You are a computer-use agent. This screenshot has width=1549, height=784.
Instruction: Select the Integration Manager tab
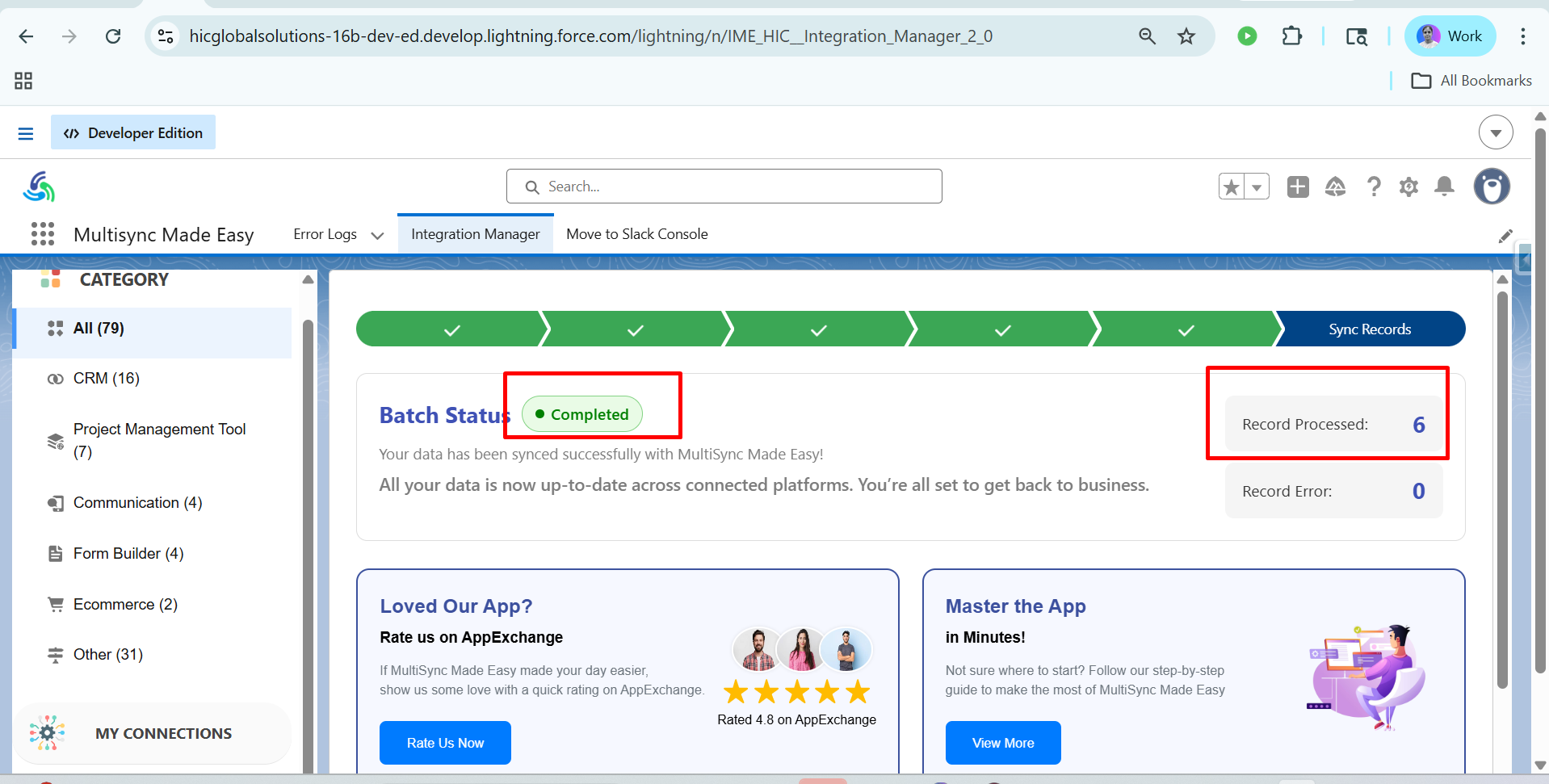coord(475,234)
